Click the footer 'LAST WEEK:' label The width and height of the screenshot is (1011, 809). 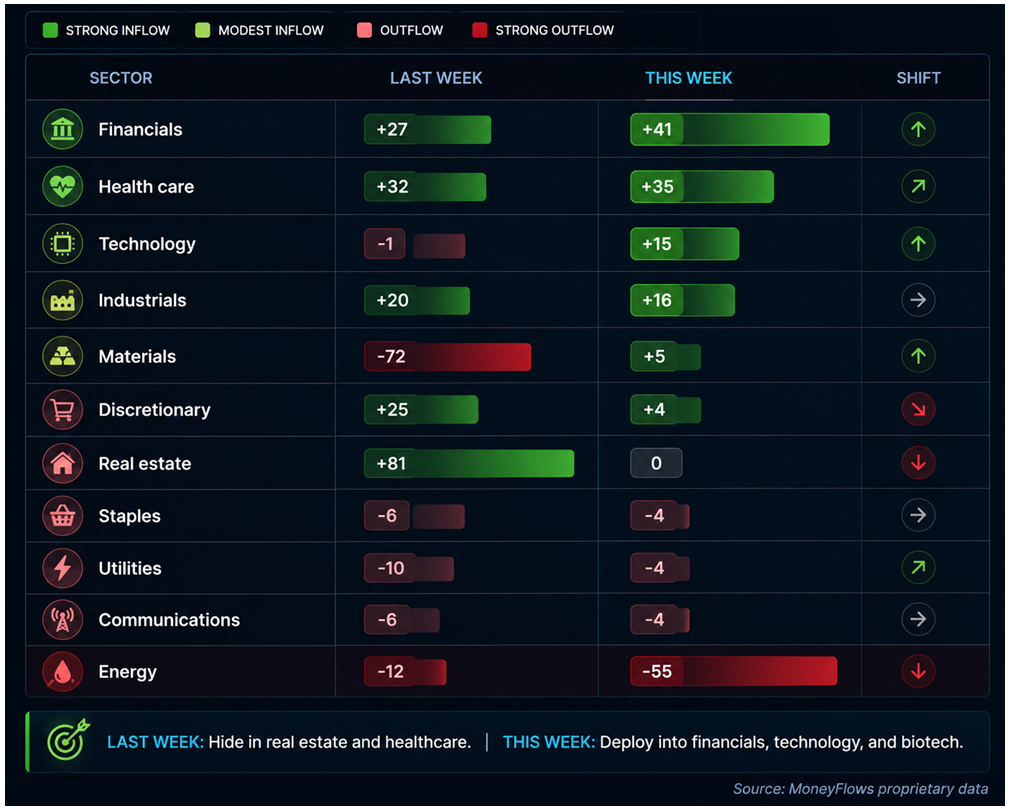[x=155, y=742]
